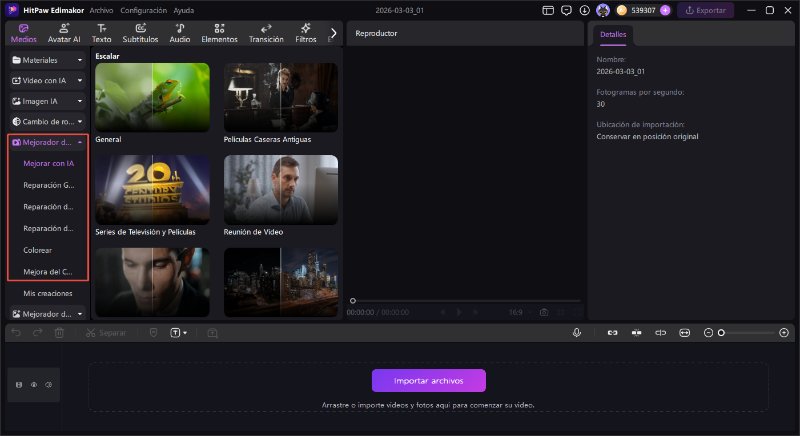The image size is (800, 436).
Task: Open the Texto tool
Action: (x=102, y=33)
